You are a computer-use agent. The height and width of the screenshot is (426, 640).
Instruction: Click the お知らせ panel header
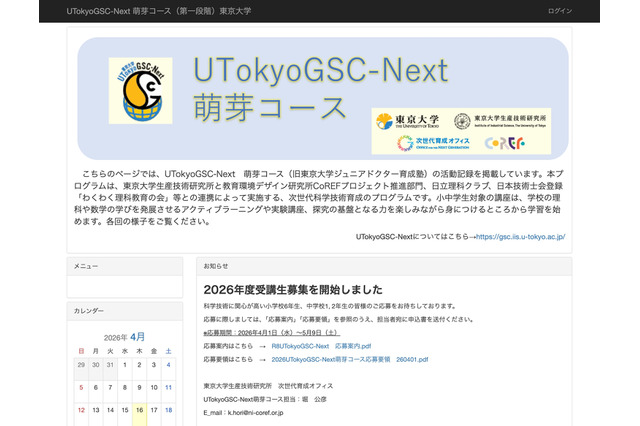[384, 266]
